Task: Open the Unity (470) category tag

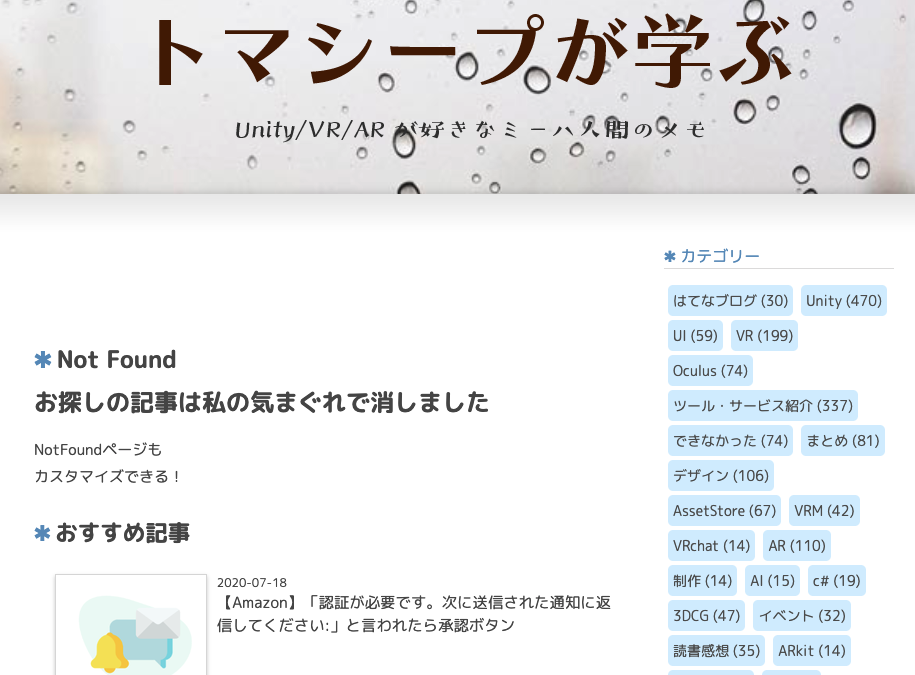Action: click(x=844, y=300)
